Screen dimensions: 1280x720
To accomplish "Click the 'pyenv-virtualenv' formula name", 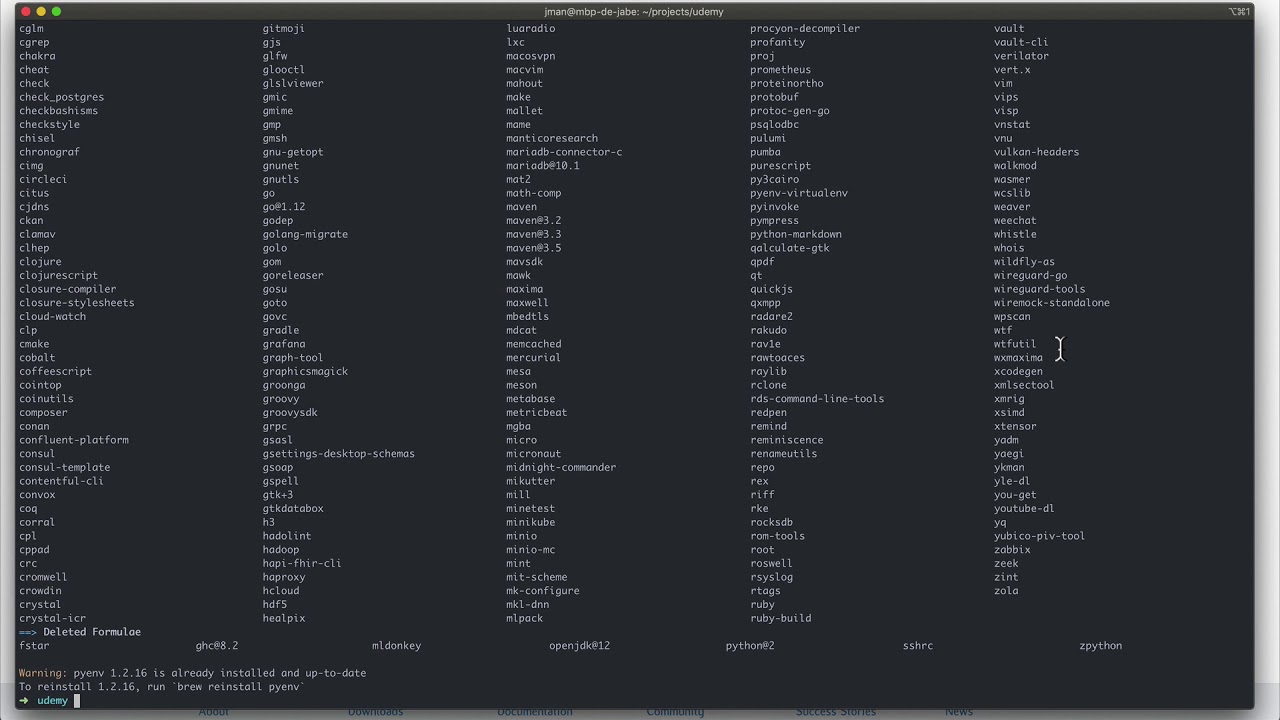I will [799, 193].
